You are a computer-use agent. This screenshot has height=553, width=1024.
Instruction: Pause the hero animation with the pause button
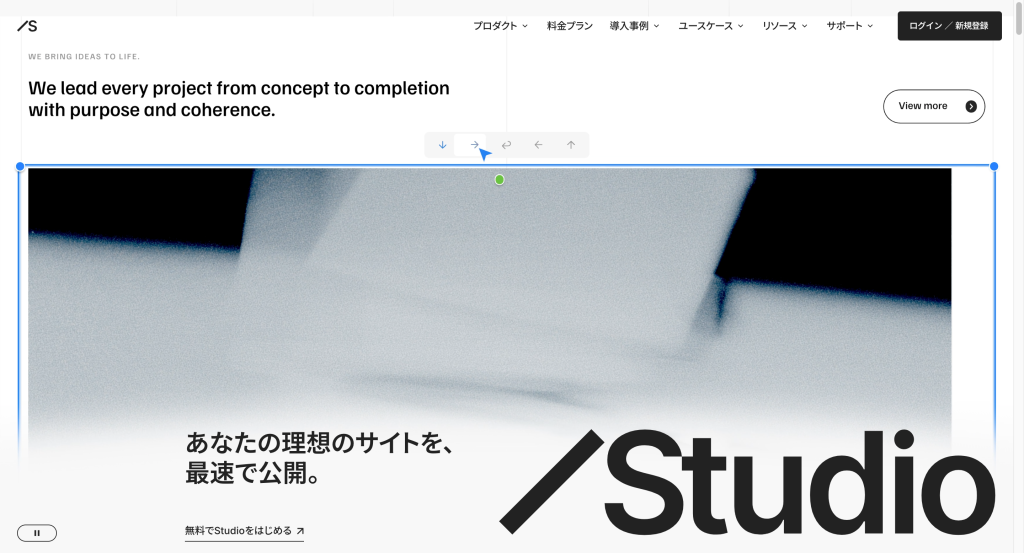(37, 533)
